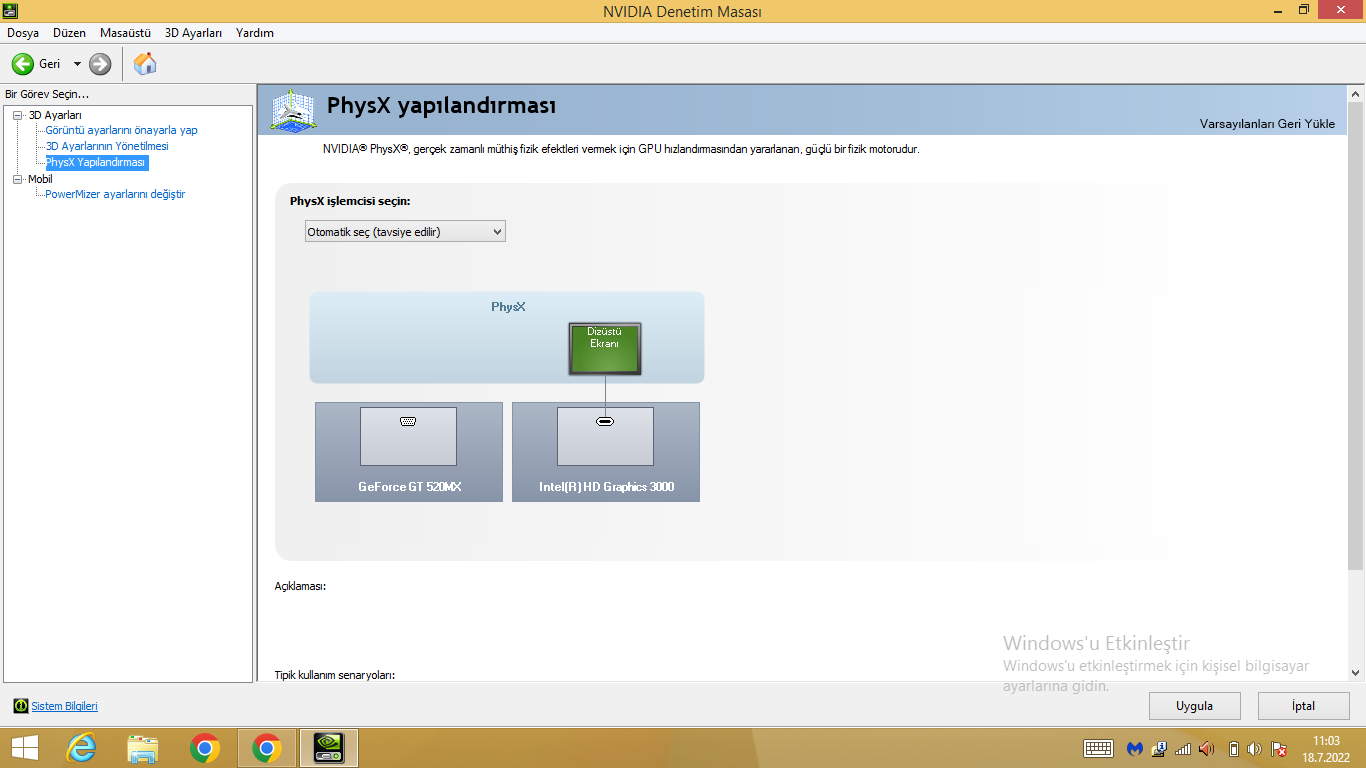Screen dimensions: 1366x768
Task: Click the Intel(R) HD Graphics 3000 label
Action: [x=607, y=487]
